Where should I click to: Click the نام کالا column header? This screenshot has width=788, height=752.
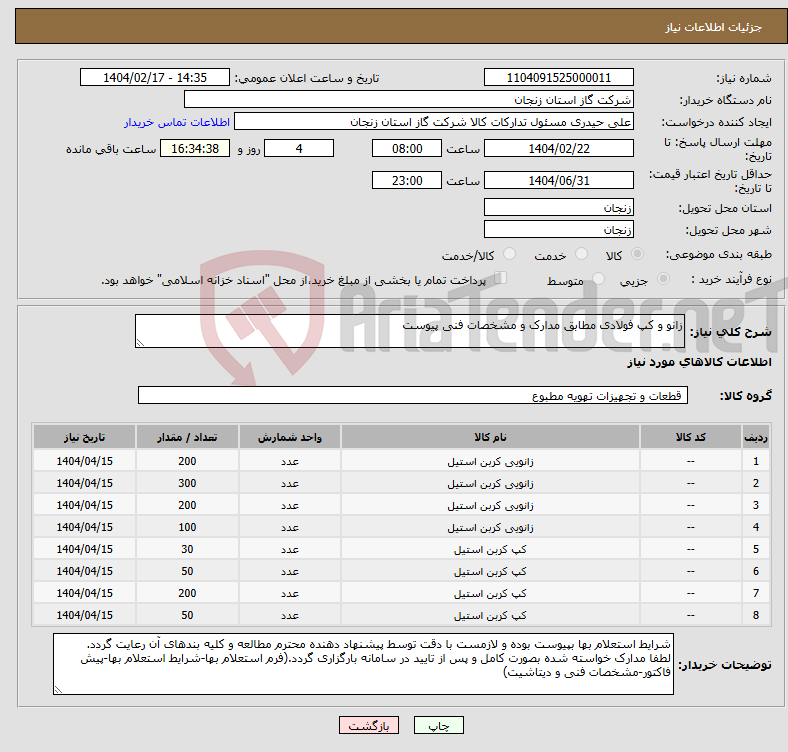[490, 437]
